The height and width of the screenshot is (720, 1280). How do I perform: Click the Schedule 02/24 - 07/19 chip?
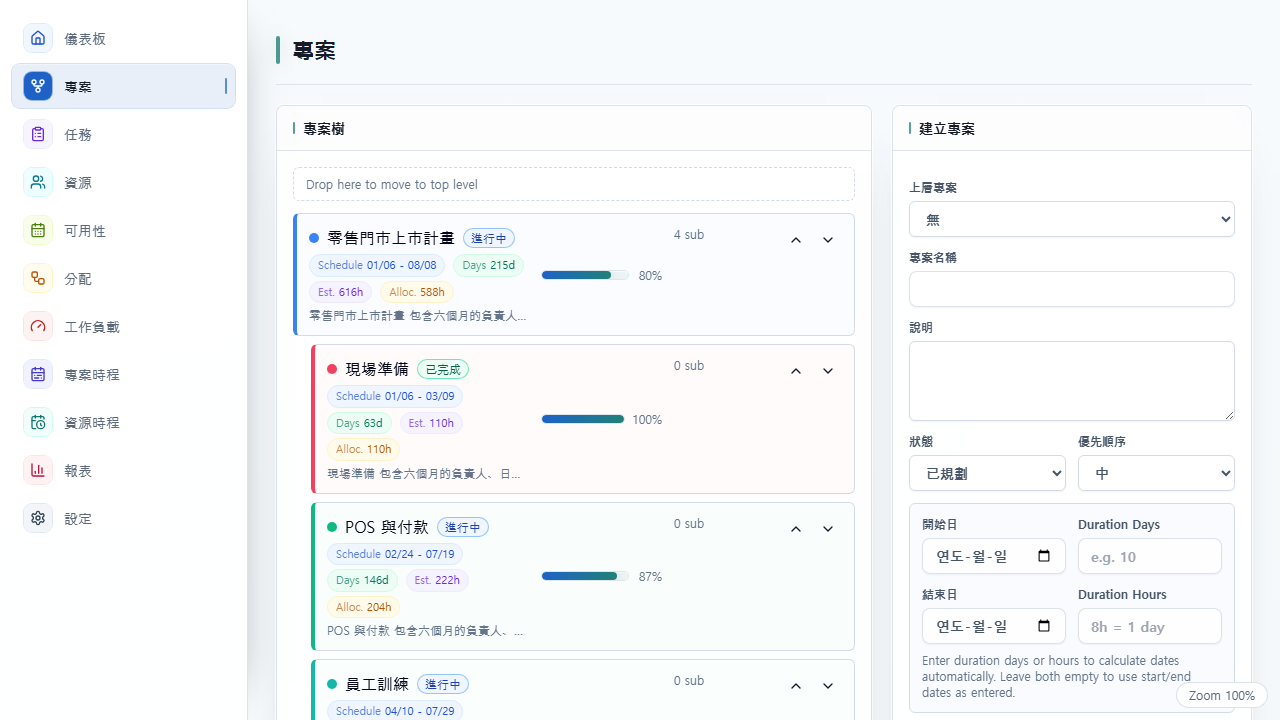coord(395,554)
